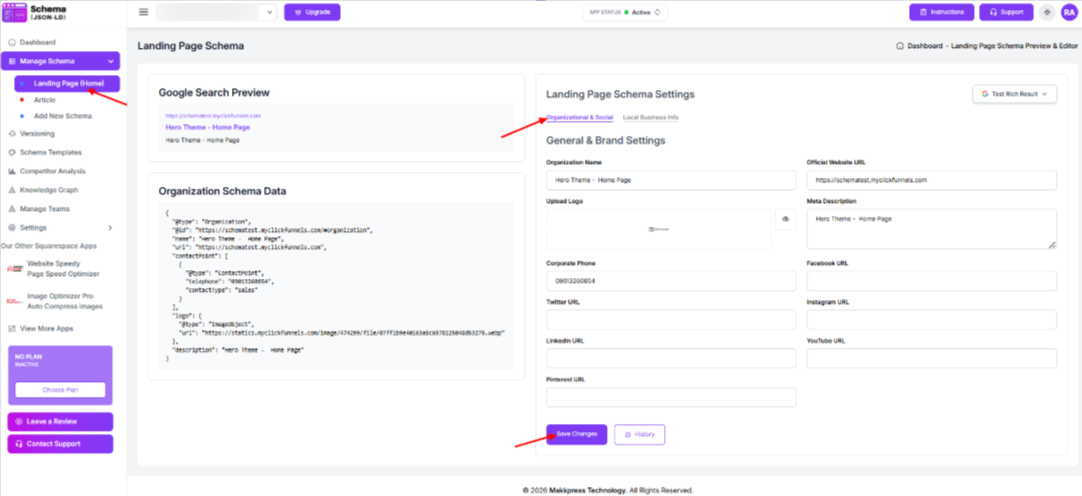Expand the Test Rich Result dropdown
Screen dimensions: 1082x496
[x=1014, y=93]
